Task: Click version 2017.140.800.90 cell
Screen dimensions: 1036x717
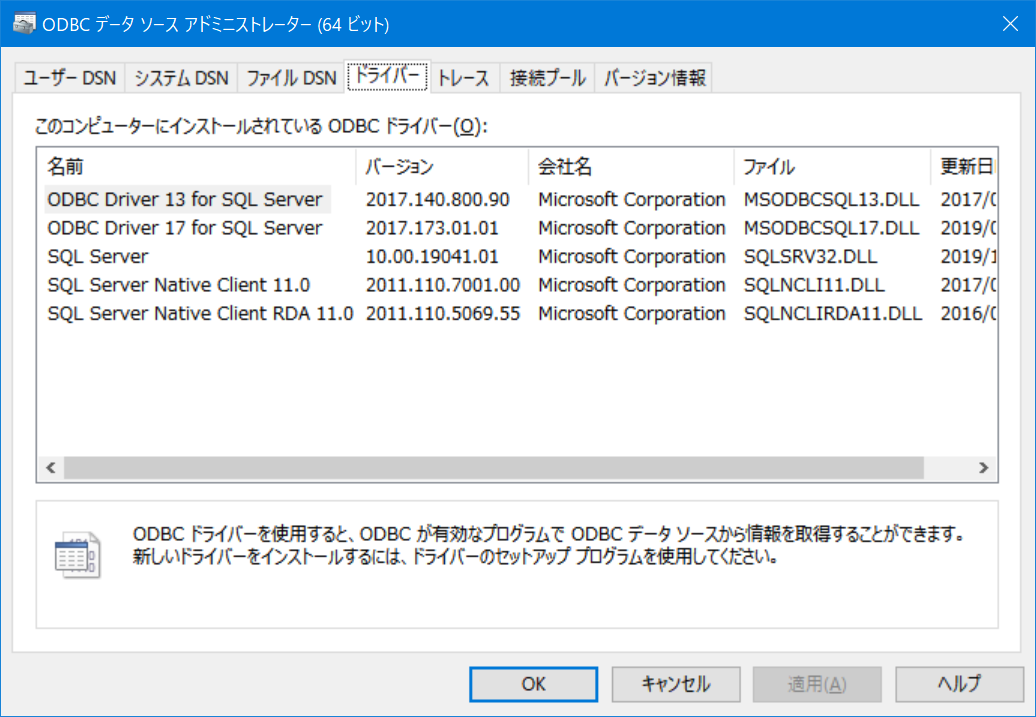Action: (437, 200)
